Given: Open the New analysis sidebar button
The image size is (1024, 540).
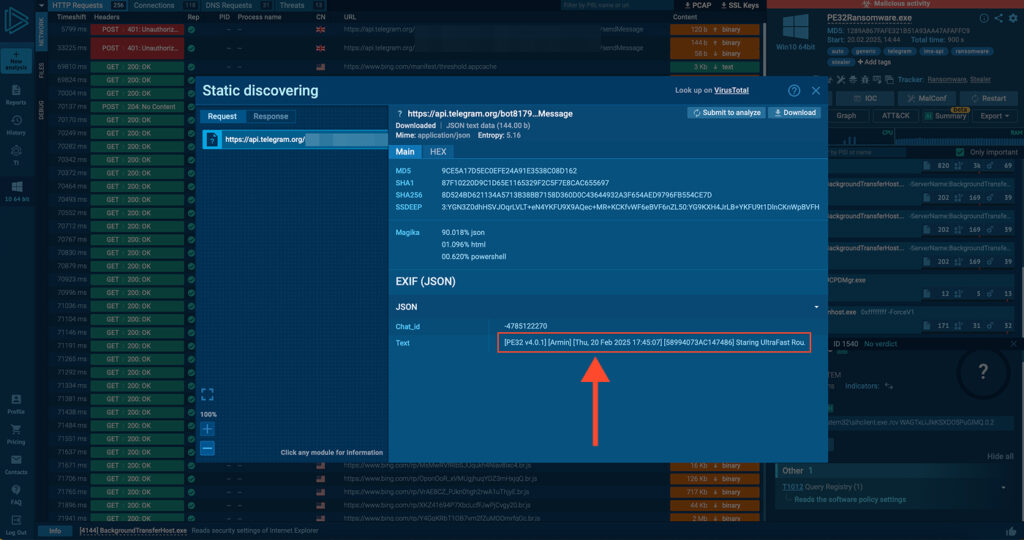Looking at the screenshot, I should tap(15, 60).
